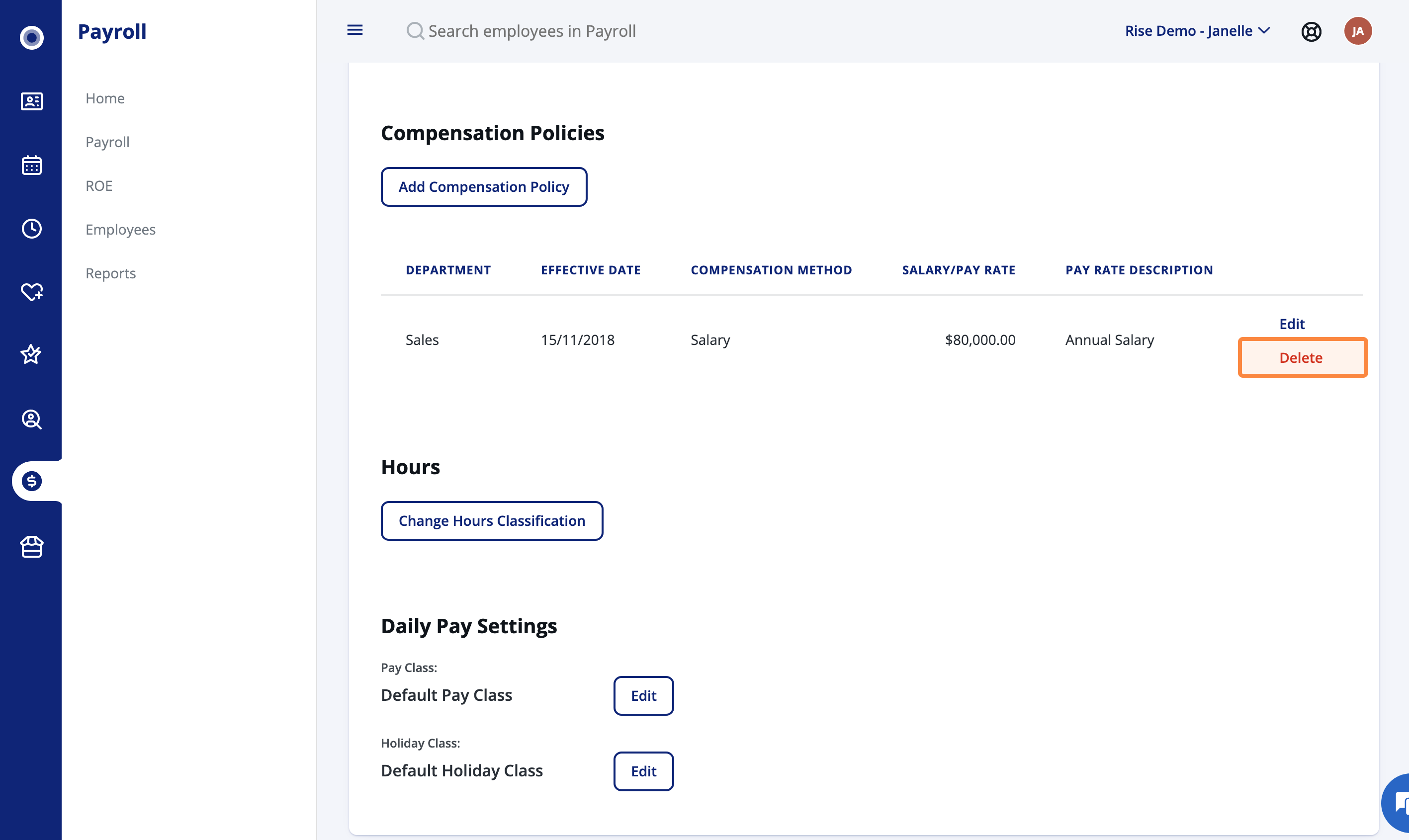Click the Default Holiday Class text
Viewport: 1409px width, 840px height.
coord(461,770)
